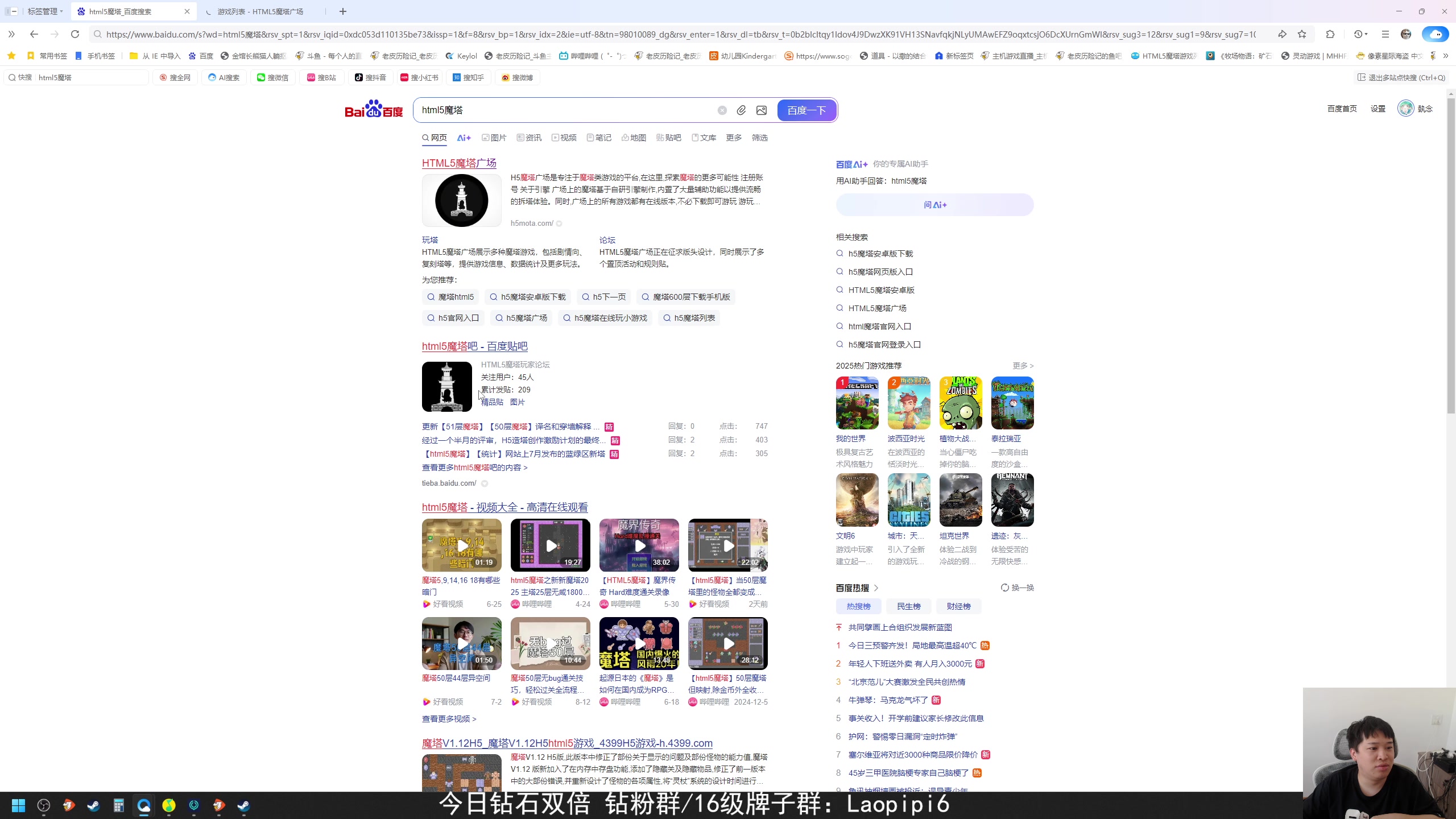Click the Baidu logo
The height and width of the screenshot is (819, 1456).
coord(374,109)
